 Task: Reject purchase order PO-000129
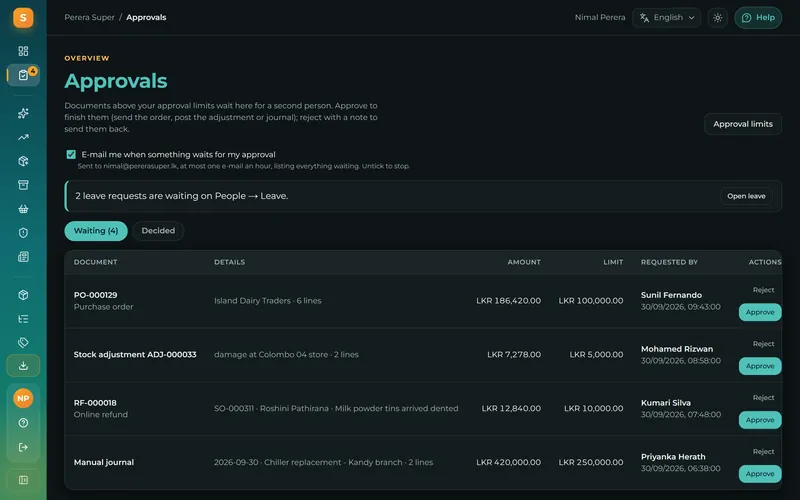pyautogui.click(x=763, y=290)
